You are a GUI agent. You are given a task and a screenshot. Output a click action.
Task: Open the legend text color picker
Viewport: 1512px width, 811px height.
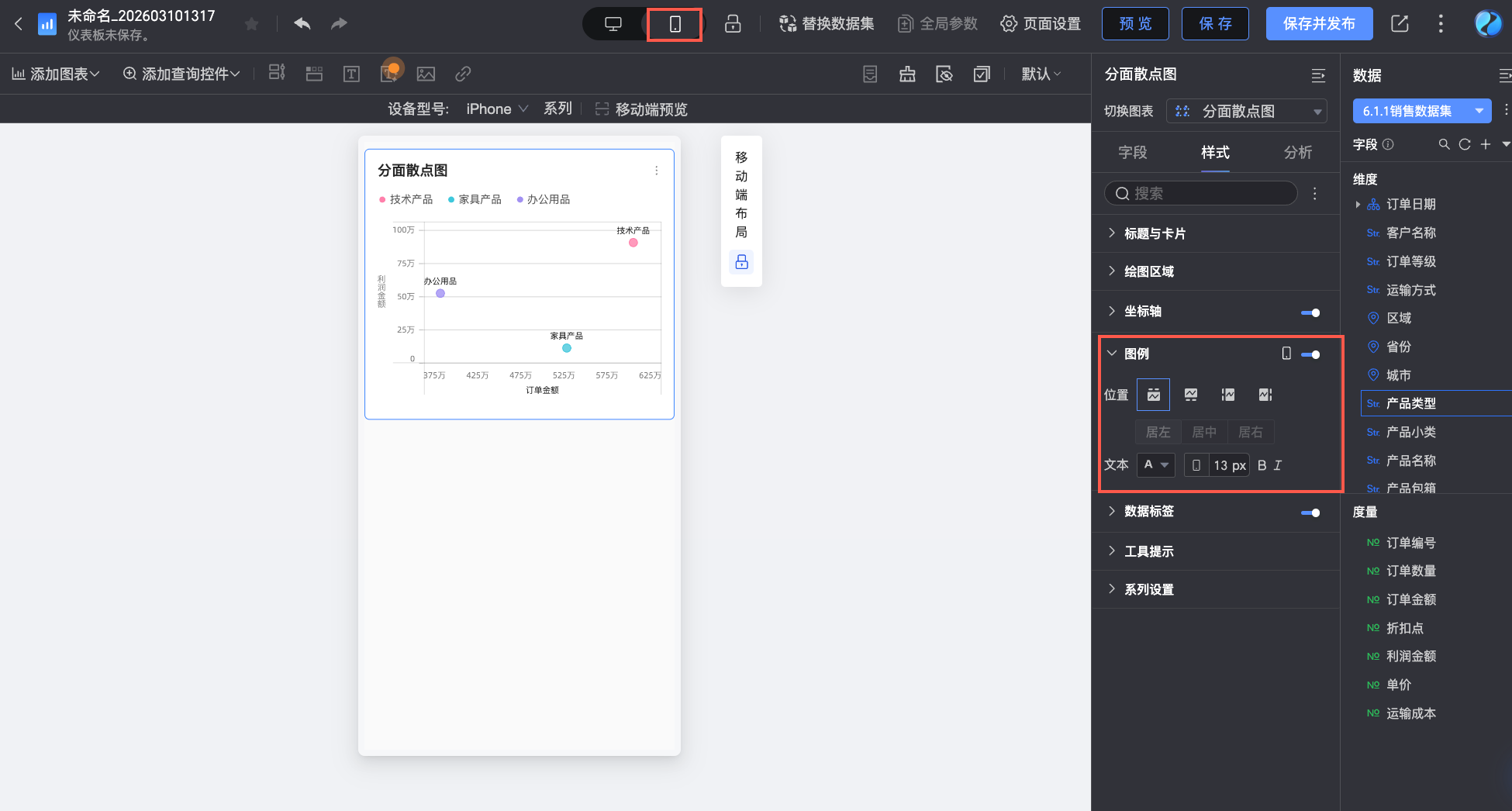click(x=1155, y=465)
